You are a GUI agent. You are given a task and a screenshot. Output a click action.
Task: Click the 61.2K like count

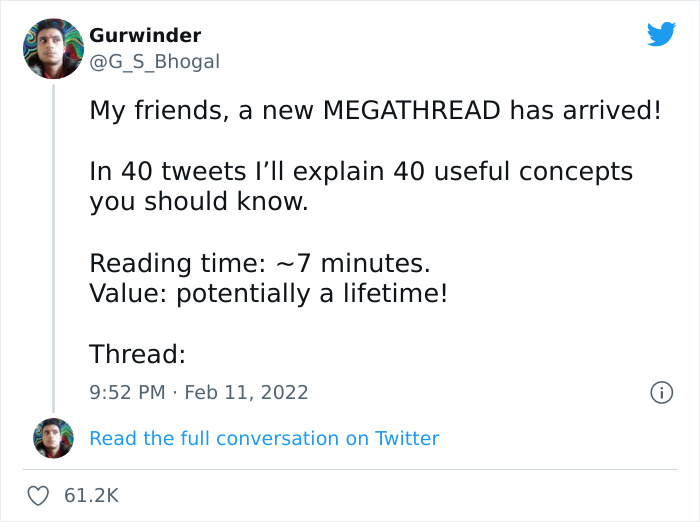[89, 495]
